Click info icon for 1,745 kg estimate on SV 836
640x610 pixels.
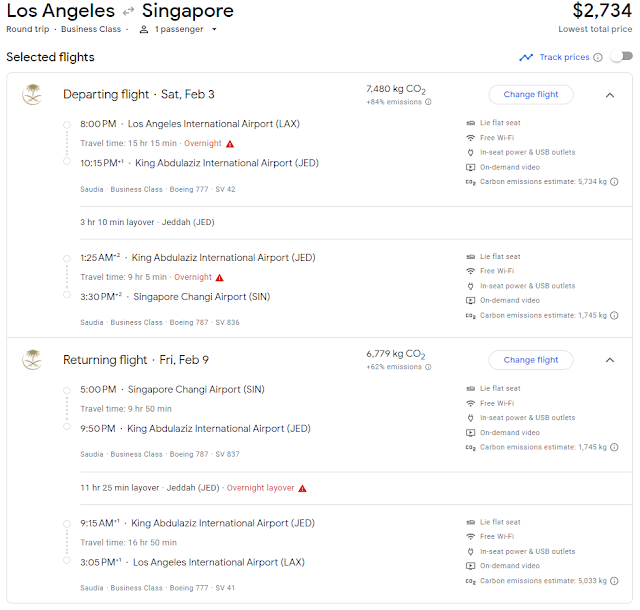[614, 315]
